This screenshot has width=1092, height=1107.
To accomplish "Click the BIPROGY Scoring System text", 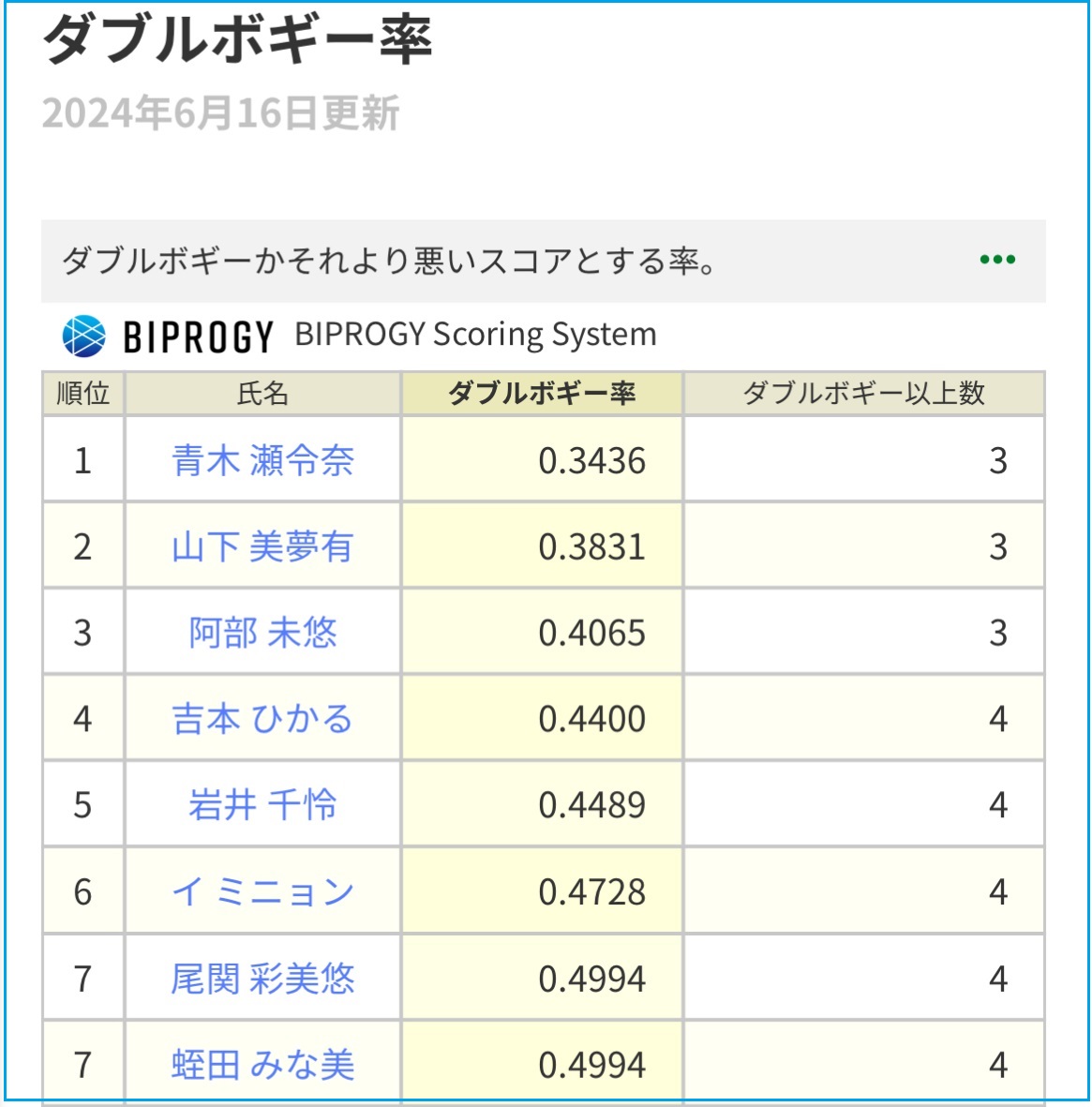I will point(475,335).
